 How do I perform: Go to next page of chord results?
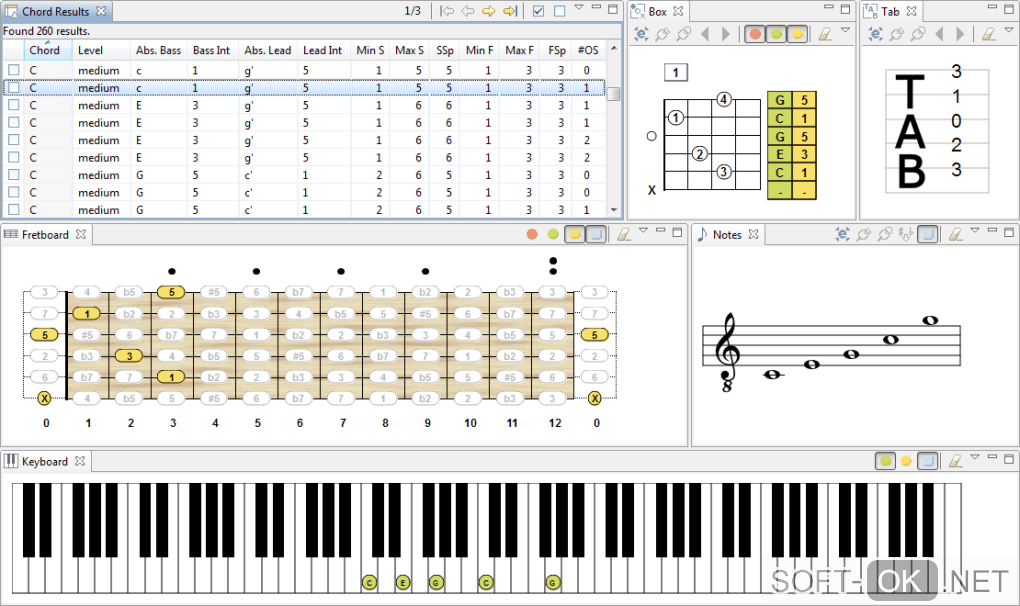click(x=489, y=11)
